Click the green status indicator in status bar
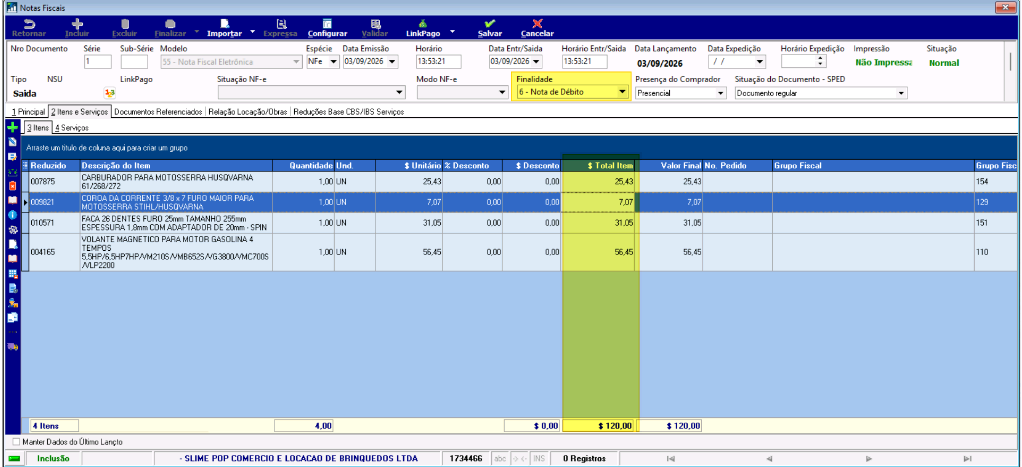1022x467 pixels. click(x=14, y=459)
